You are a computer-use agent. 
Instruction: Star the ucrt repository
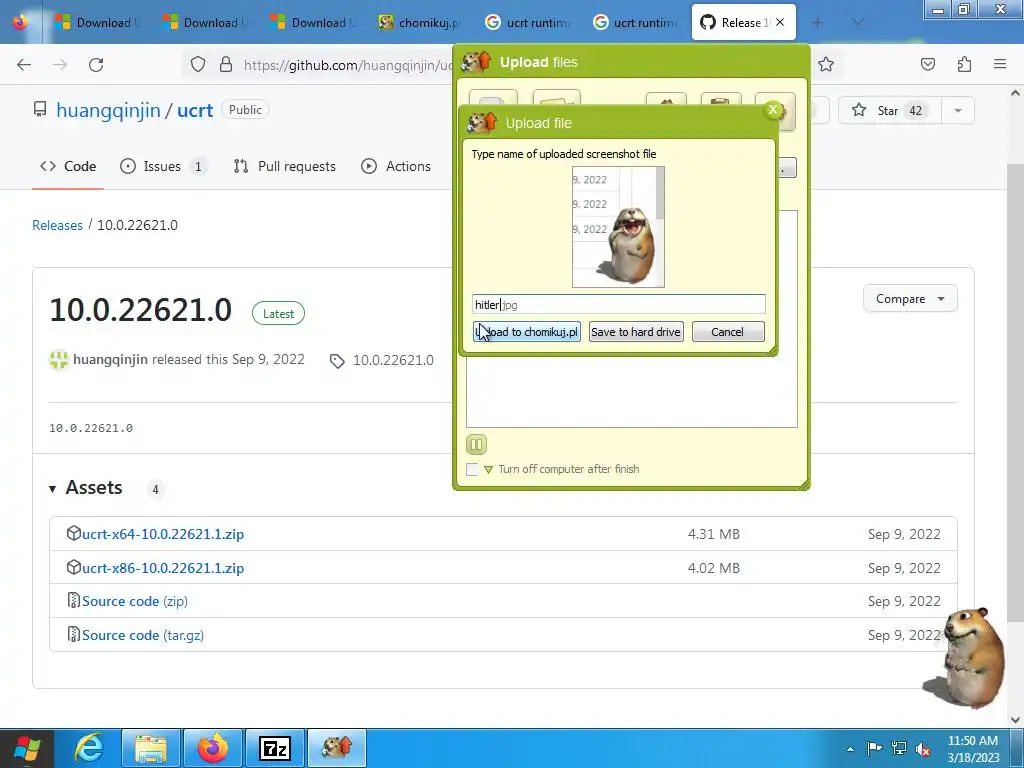click(889, 110)
